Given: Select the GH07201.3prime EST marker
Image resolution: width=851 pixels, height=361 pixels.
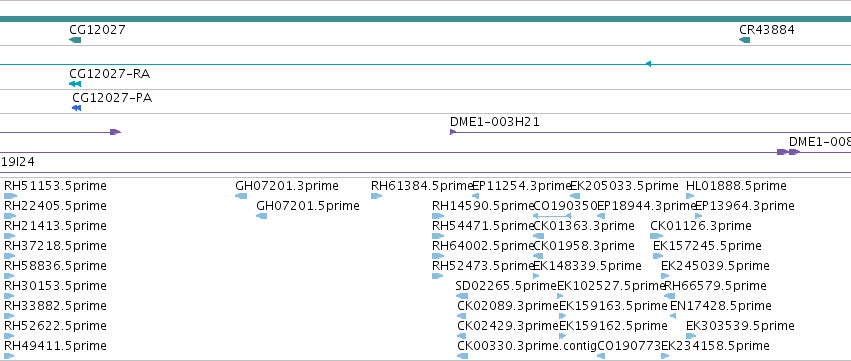Looking at the screenshot, I should tap(241, 196).
